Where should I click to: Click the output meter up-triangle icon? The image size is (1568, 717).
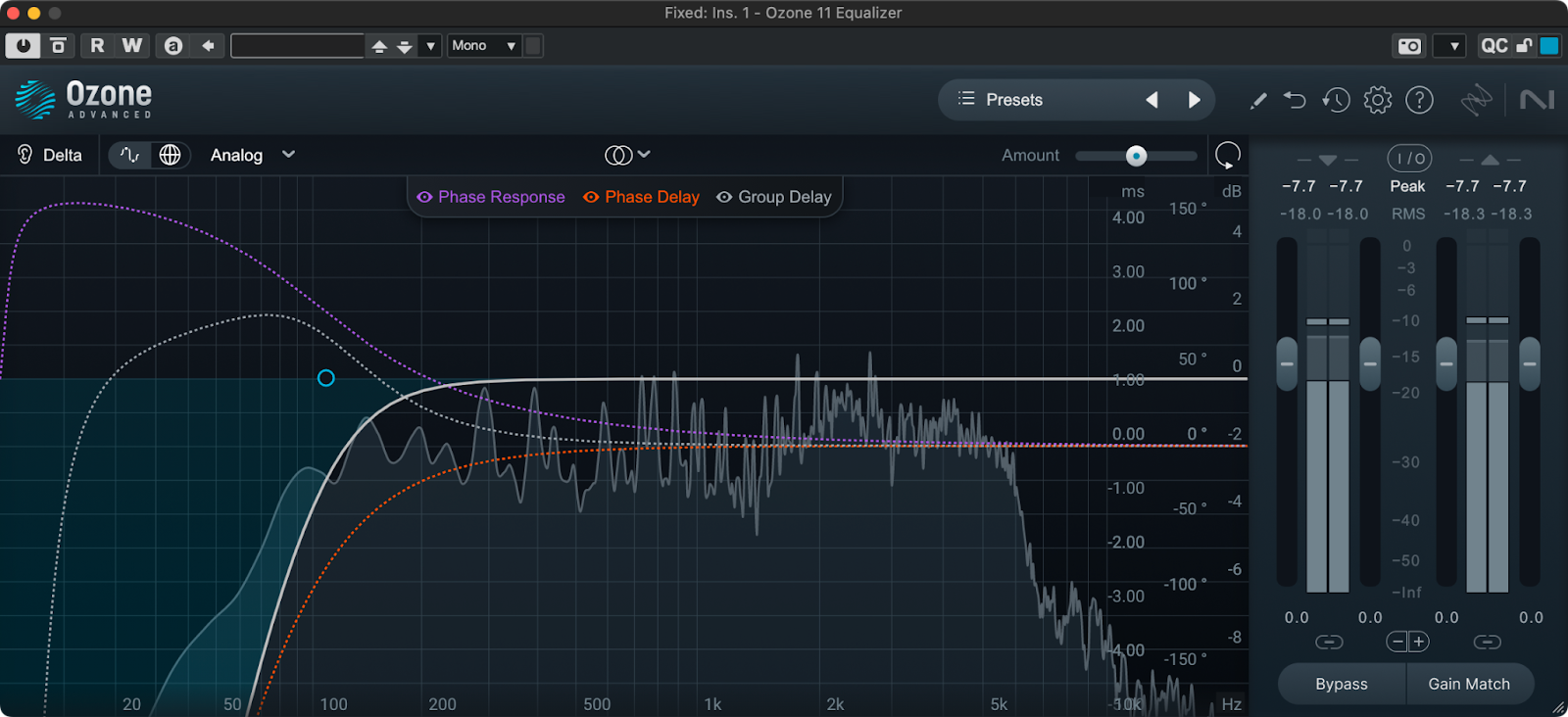[x=1490, y=160]
